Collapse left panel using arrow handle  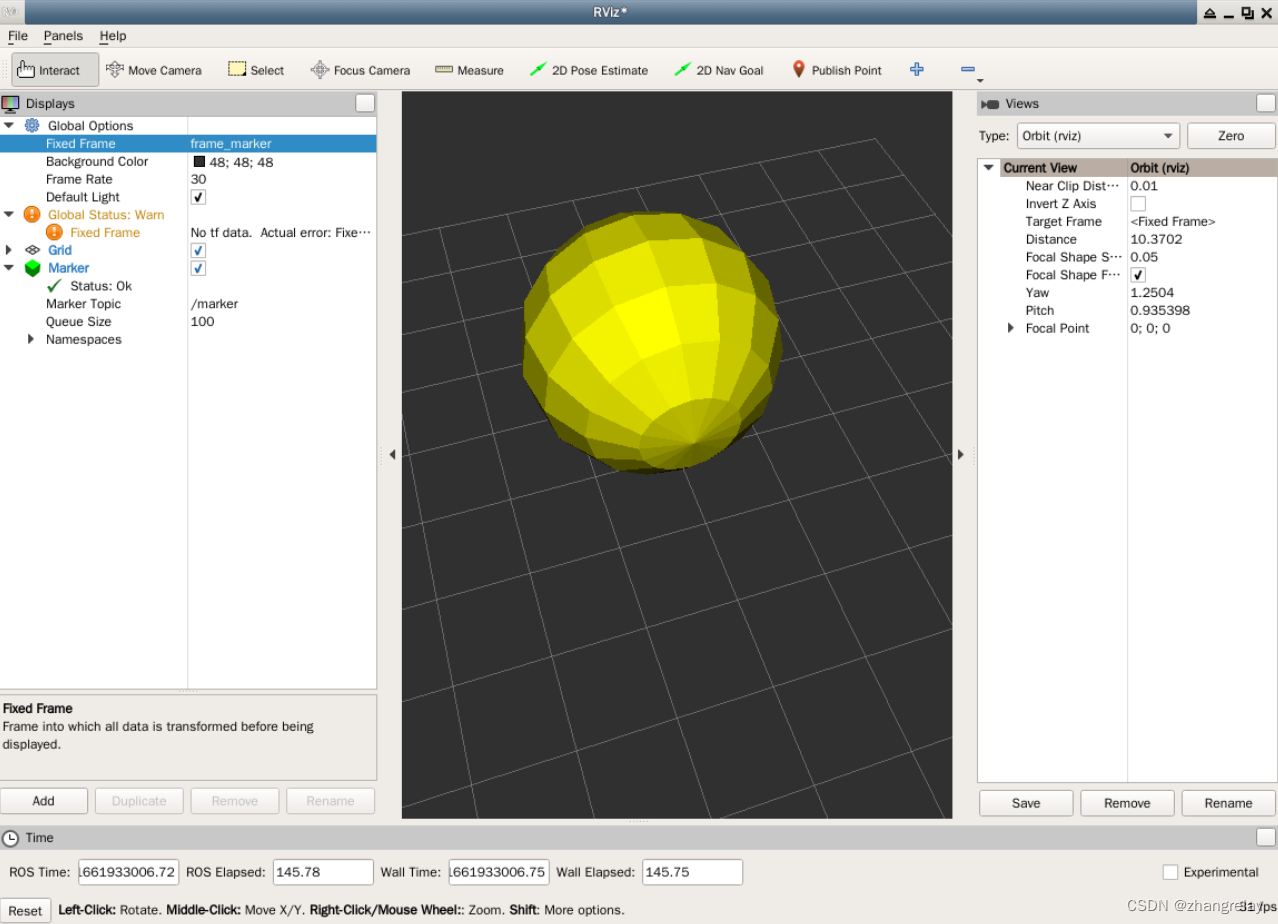(x=392, y=454)
